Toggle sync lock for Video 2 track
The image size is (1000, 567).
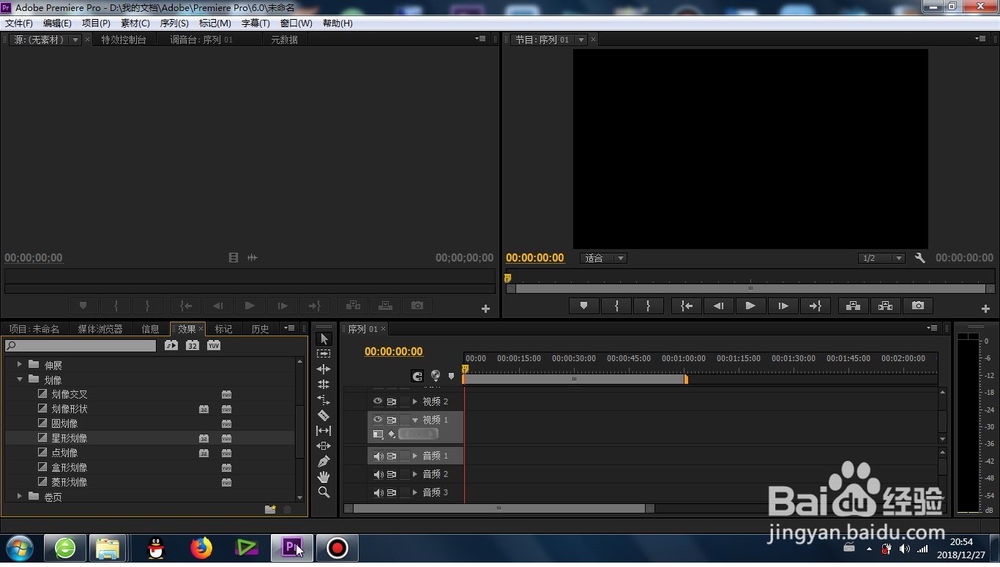tap(392, 401)
